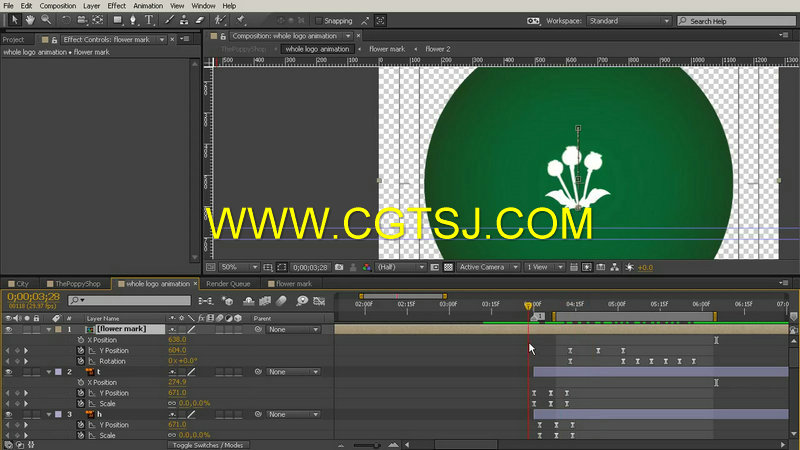Select the Horizontal Type tool
The width and height of the screenshot is (800, 450).
click(x=149, y=20)
